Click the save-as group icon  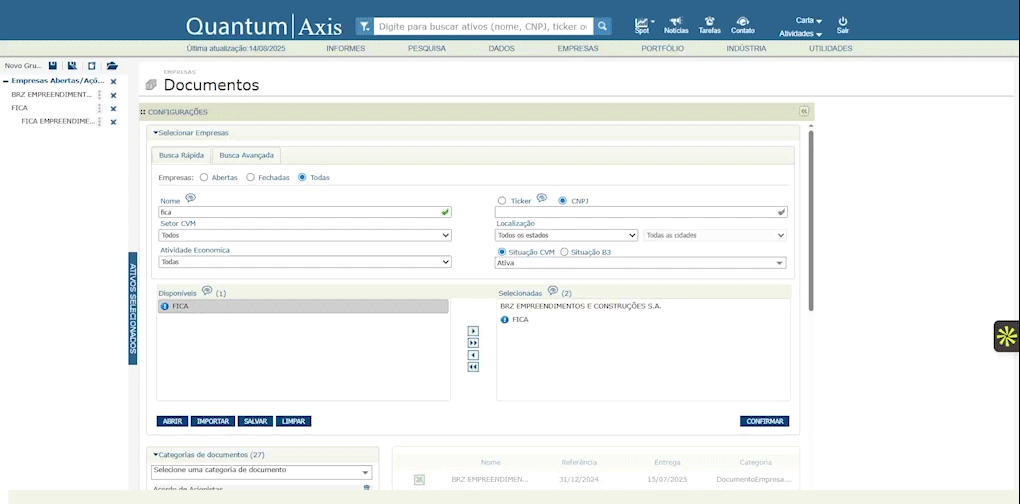click(72, 66)
